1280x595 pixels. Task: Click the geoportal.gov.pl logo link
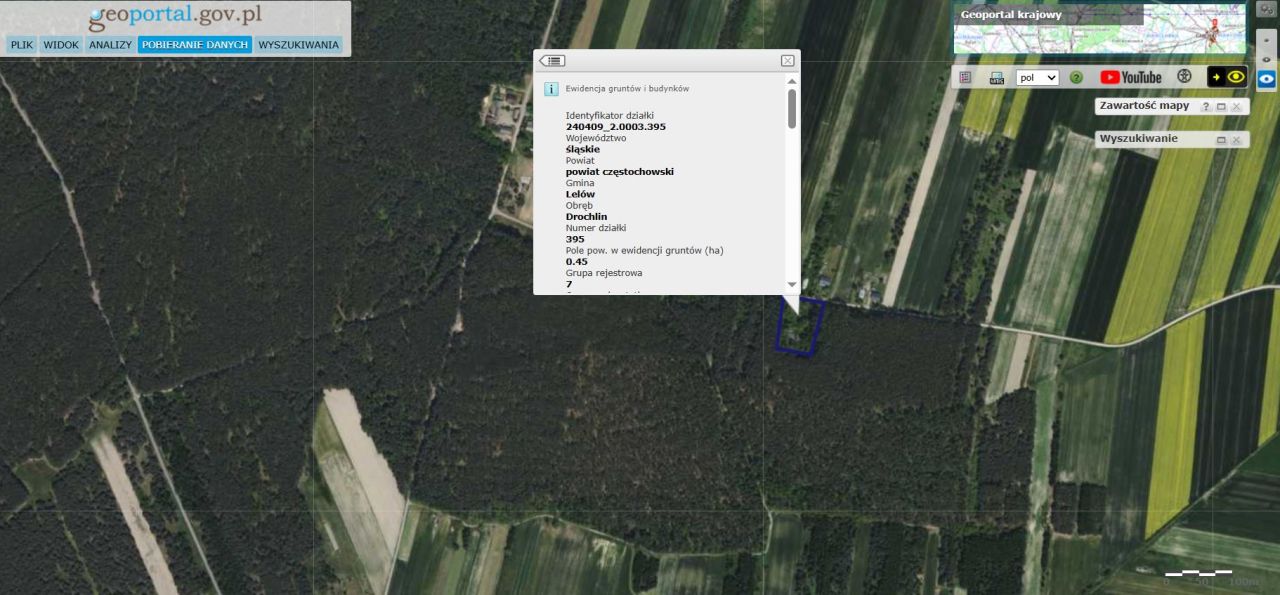pos(175,16)
